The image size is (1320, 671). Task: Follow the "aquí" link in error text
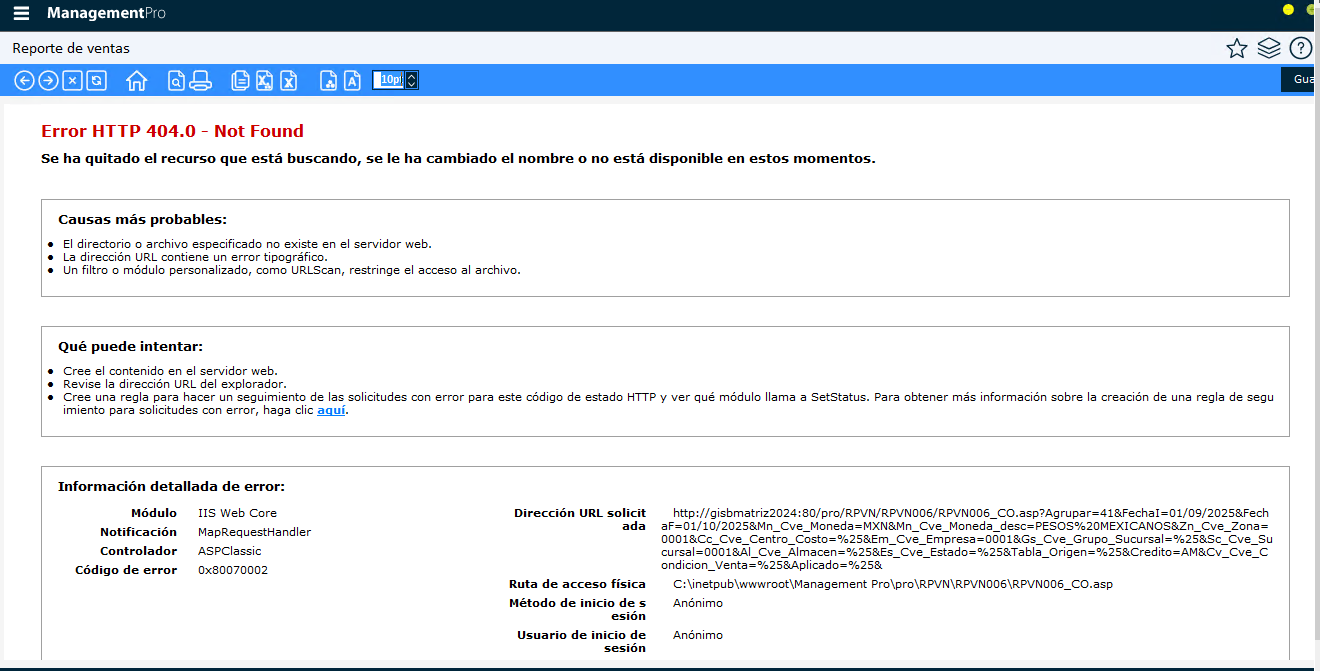coord(331,411)
